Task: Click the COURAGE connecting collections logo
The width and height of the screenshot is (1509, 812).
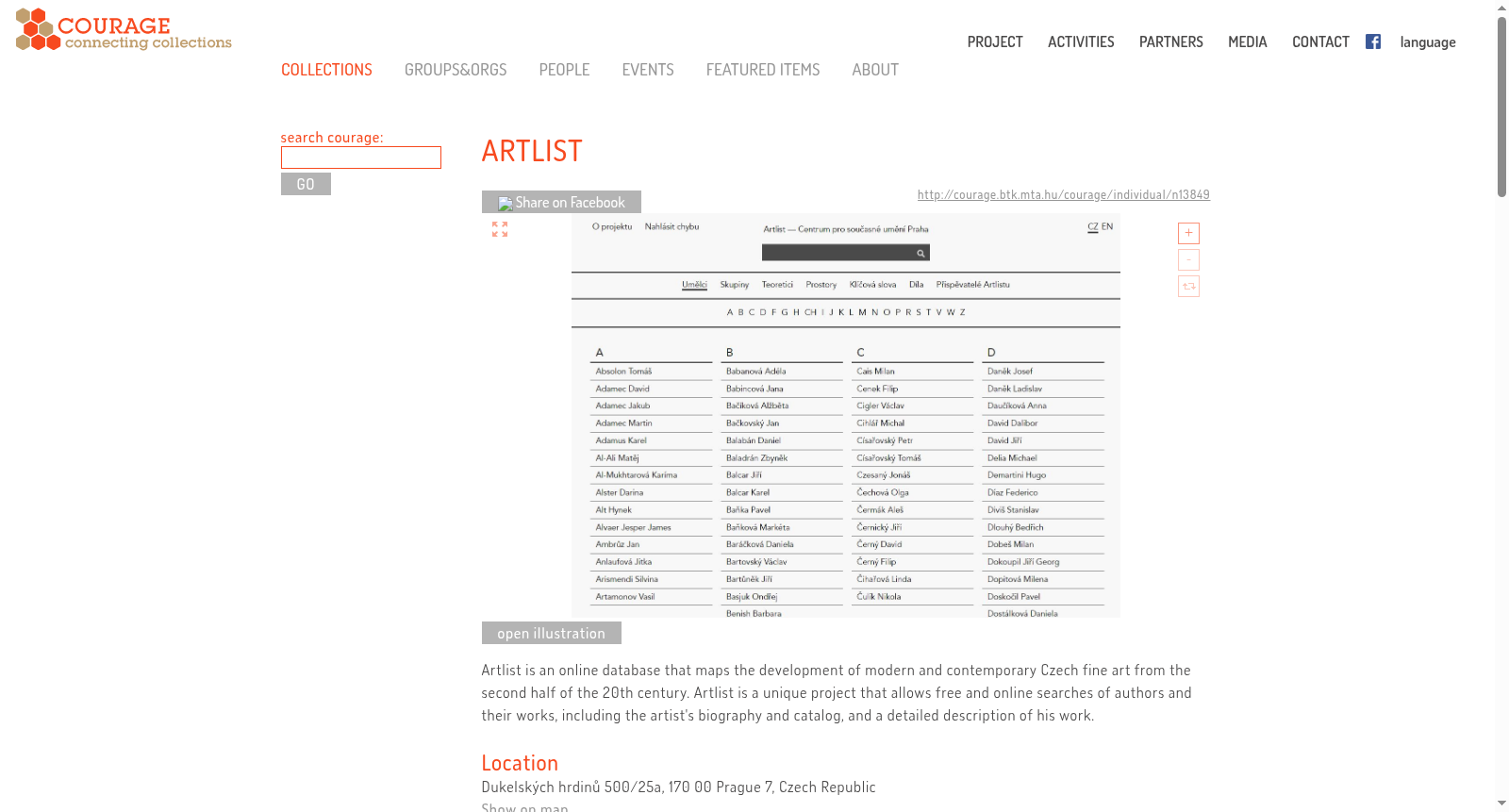Action: [124, 29]
